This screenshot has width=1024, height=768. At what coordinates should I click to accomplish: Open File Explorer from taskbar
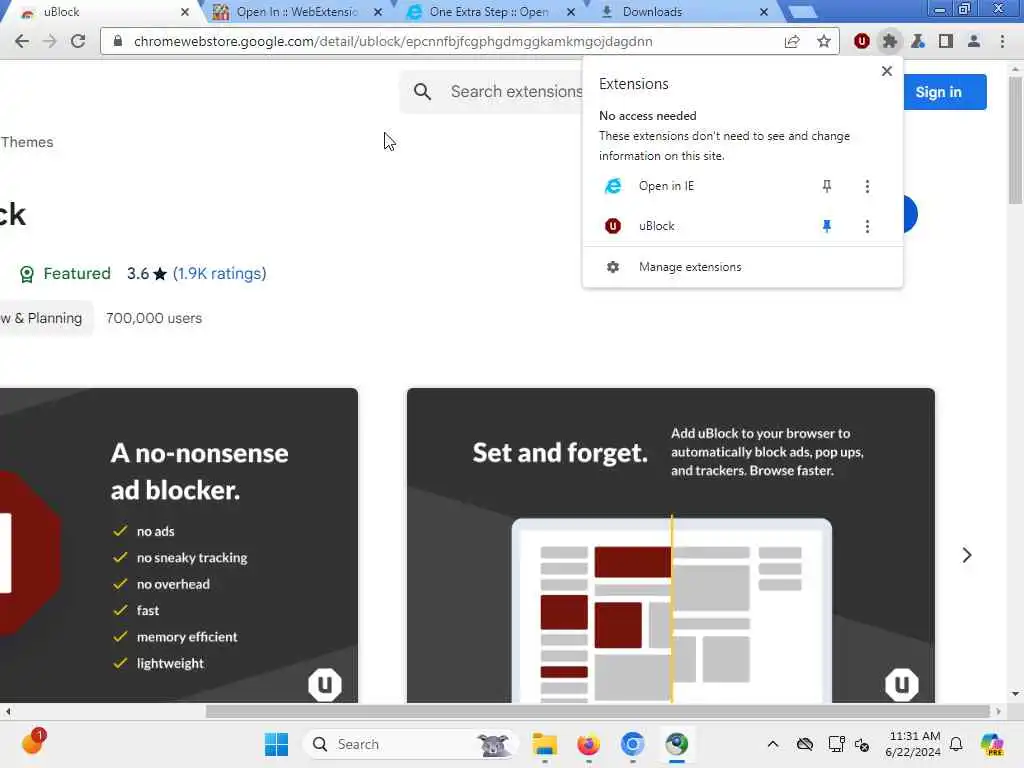(544, 744)
